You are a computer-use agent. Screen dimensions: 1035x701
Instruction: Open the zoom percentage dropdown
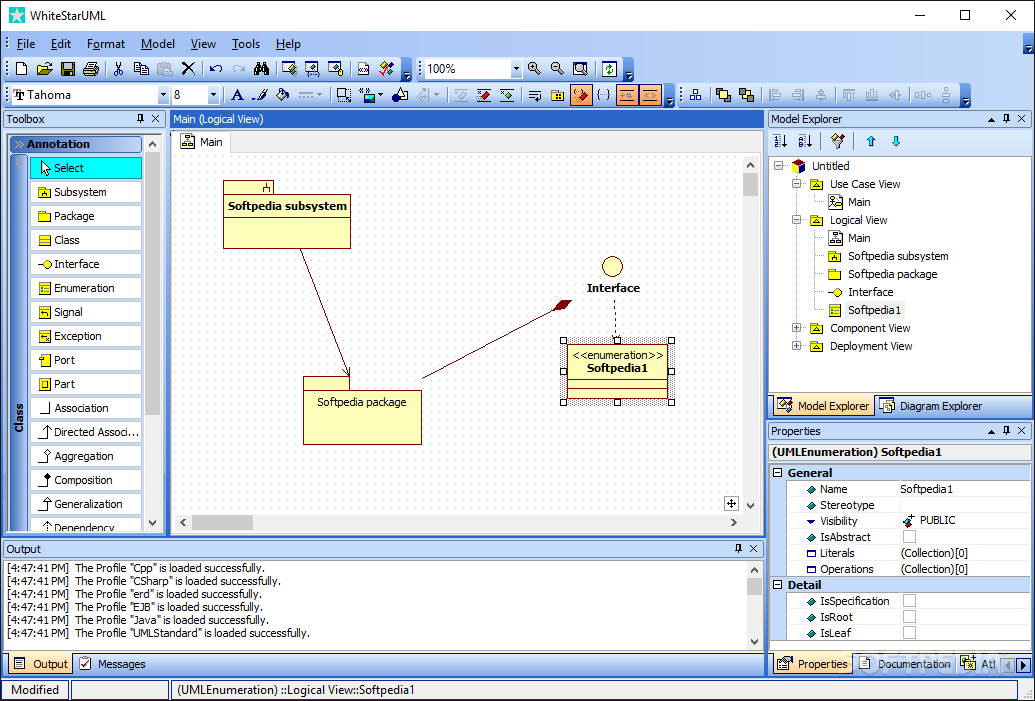tap(516, 69)
